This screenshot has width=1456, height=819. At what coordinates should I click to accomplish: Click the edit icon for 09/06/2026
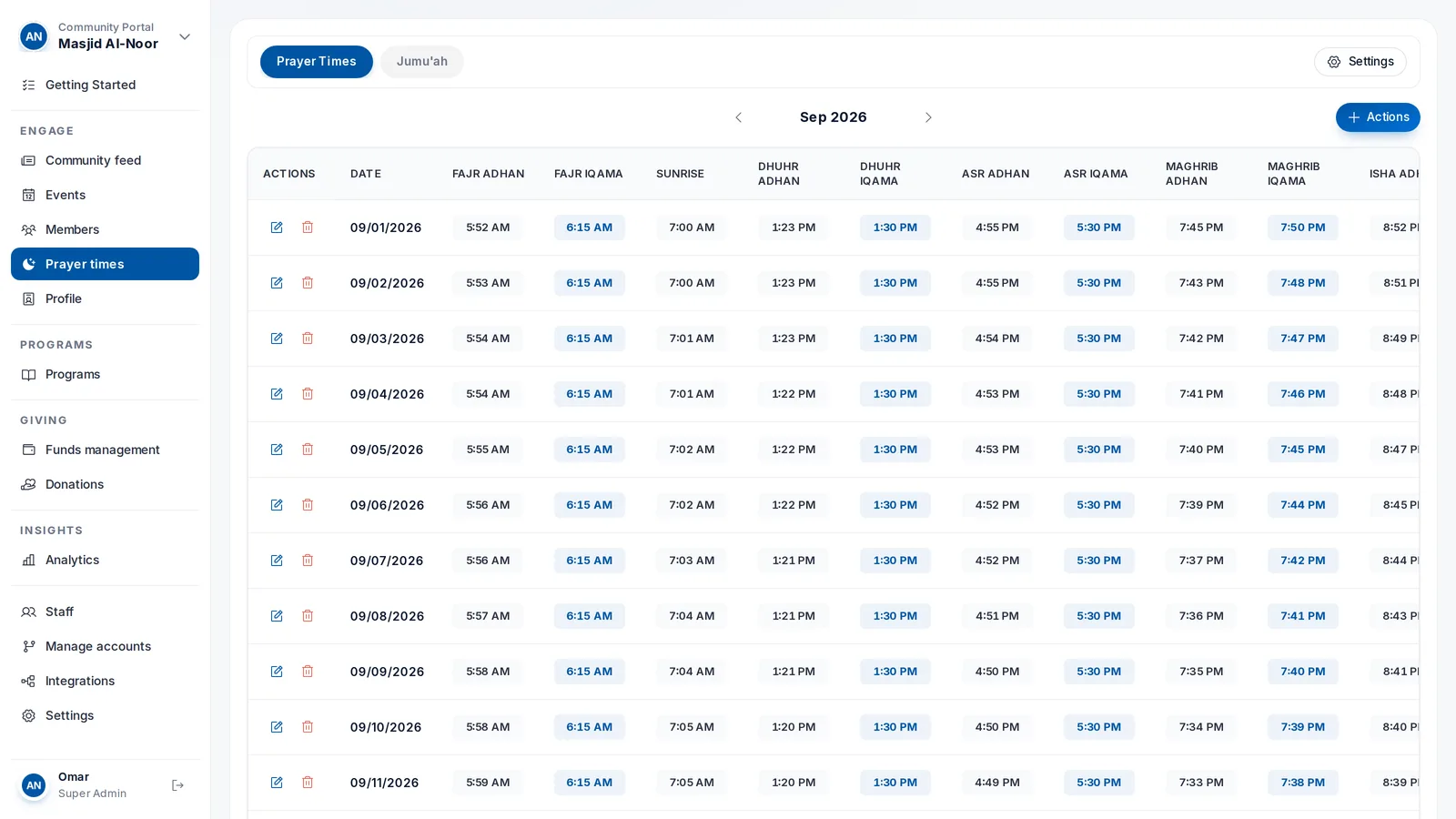277,505
